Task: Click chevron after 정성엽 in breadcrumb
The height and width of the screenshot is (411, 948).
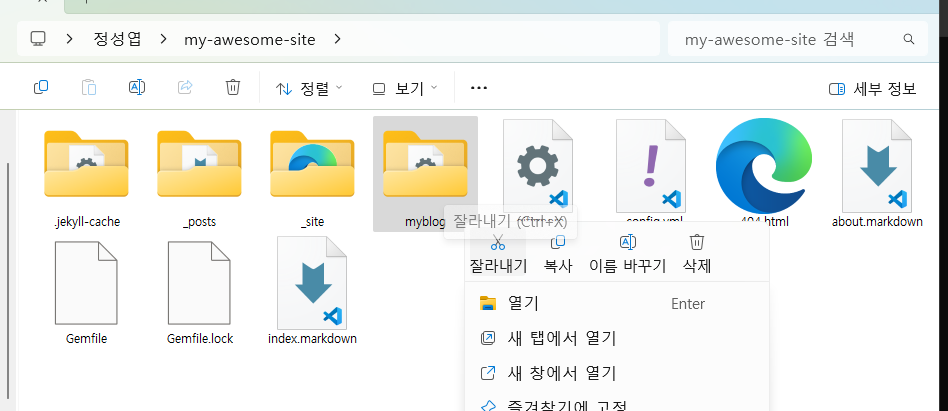Action: tap(163, 39)
